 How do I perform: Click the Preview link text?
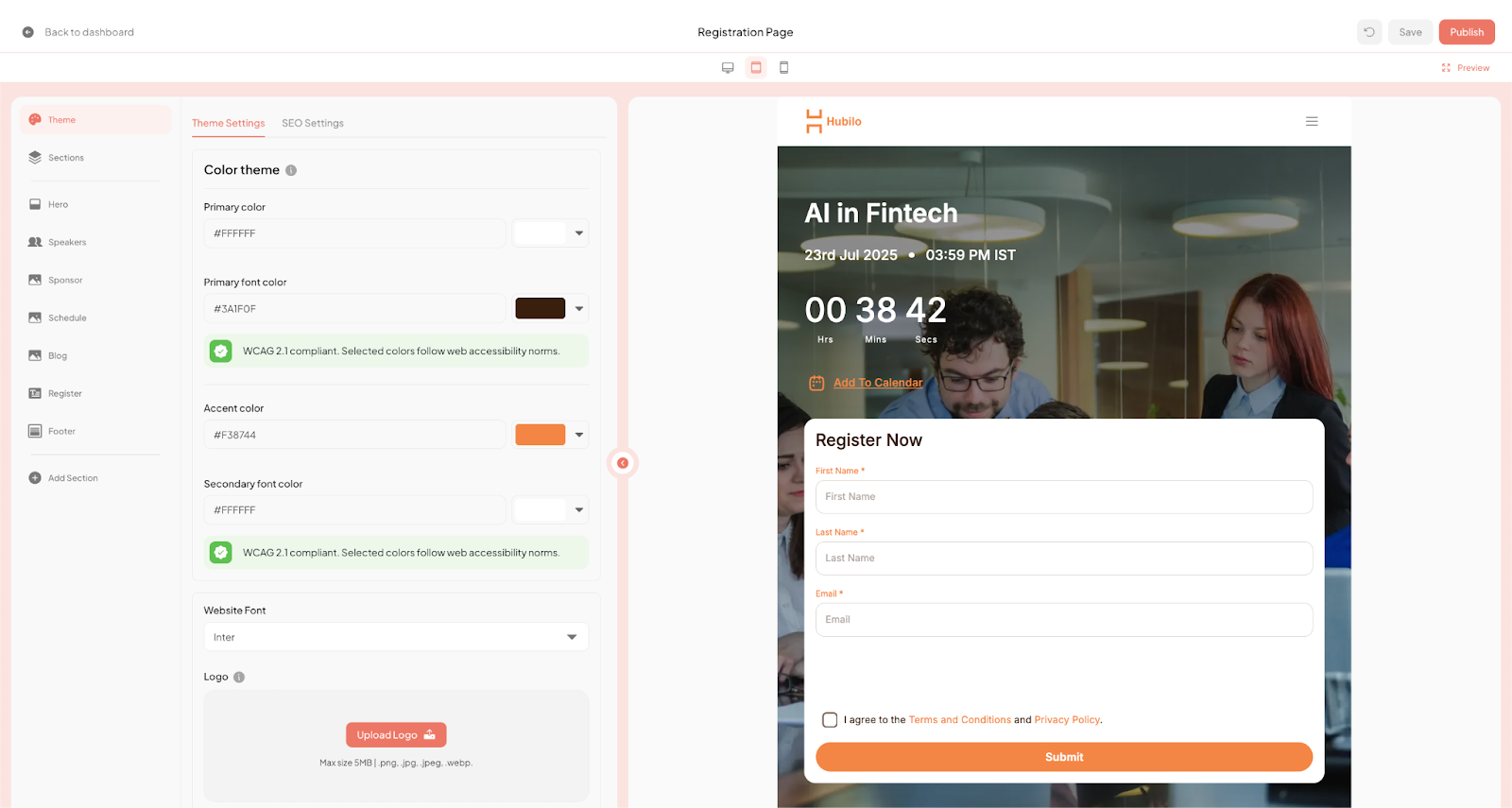pos(1473,68)
